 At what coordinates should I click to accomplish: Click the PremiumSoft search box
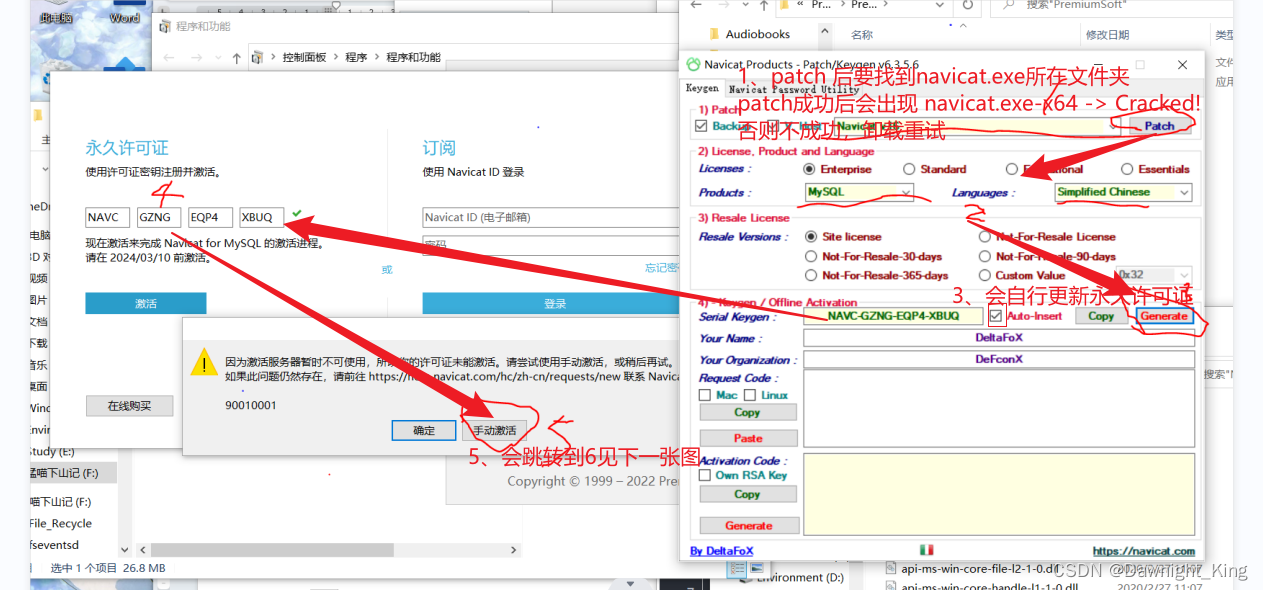1111,5
